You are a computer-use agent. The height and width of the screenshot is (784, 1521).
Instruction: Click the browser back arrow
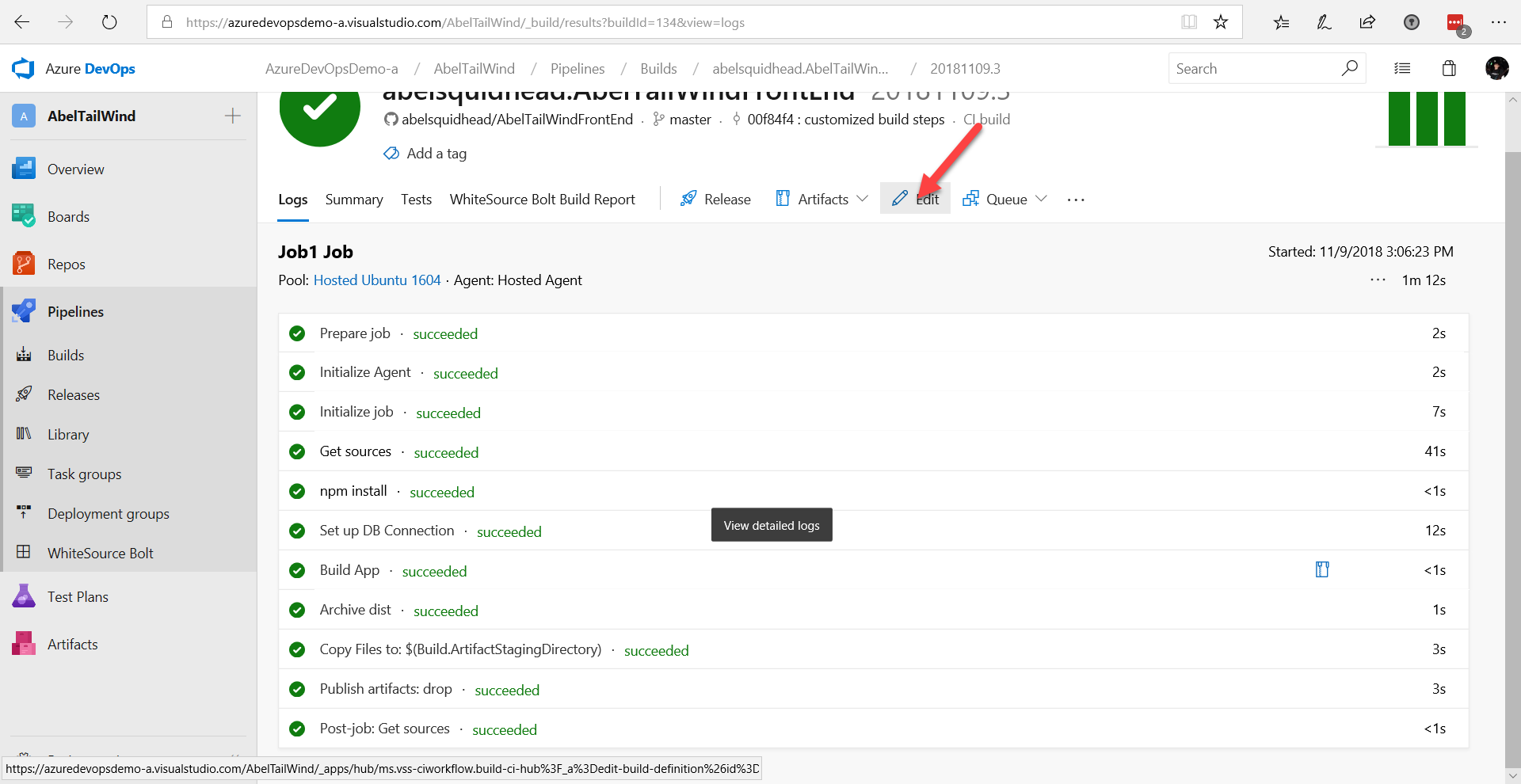click(22, 22)
